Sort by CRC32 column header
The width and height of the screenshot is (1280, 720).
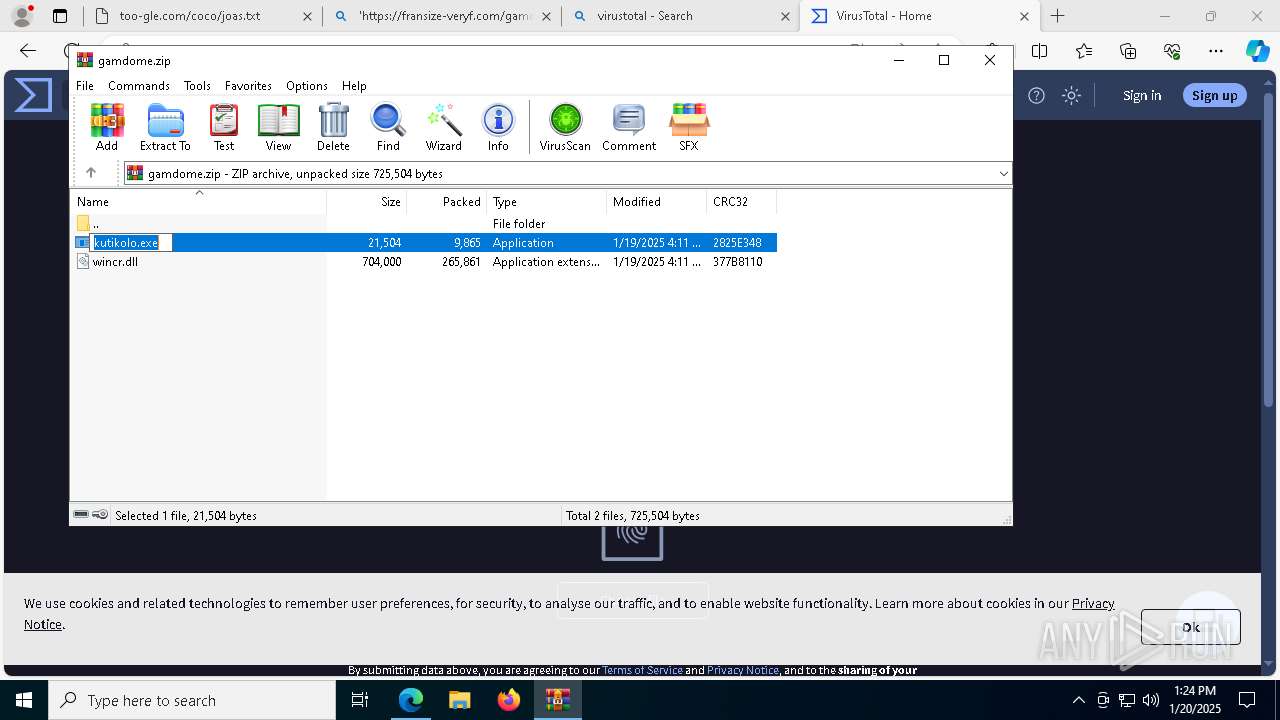pyautogui.click(x=742, y=202)
